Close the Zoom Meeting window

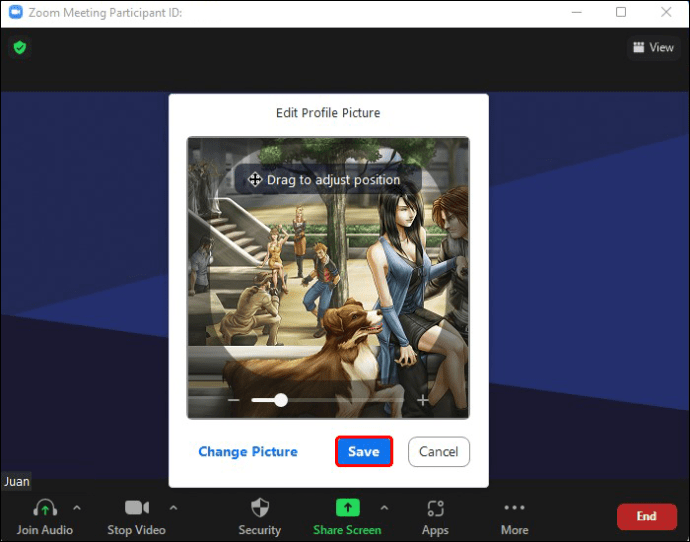[x=666, y=12]
